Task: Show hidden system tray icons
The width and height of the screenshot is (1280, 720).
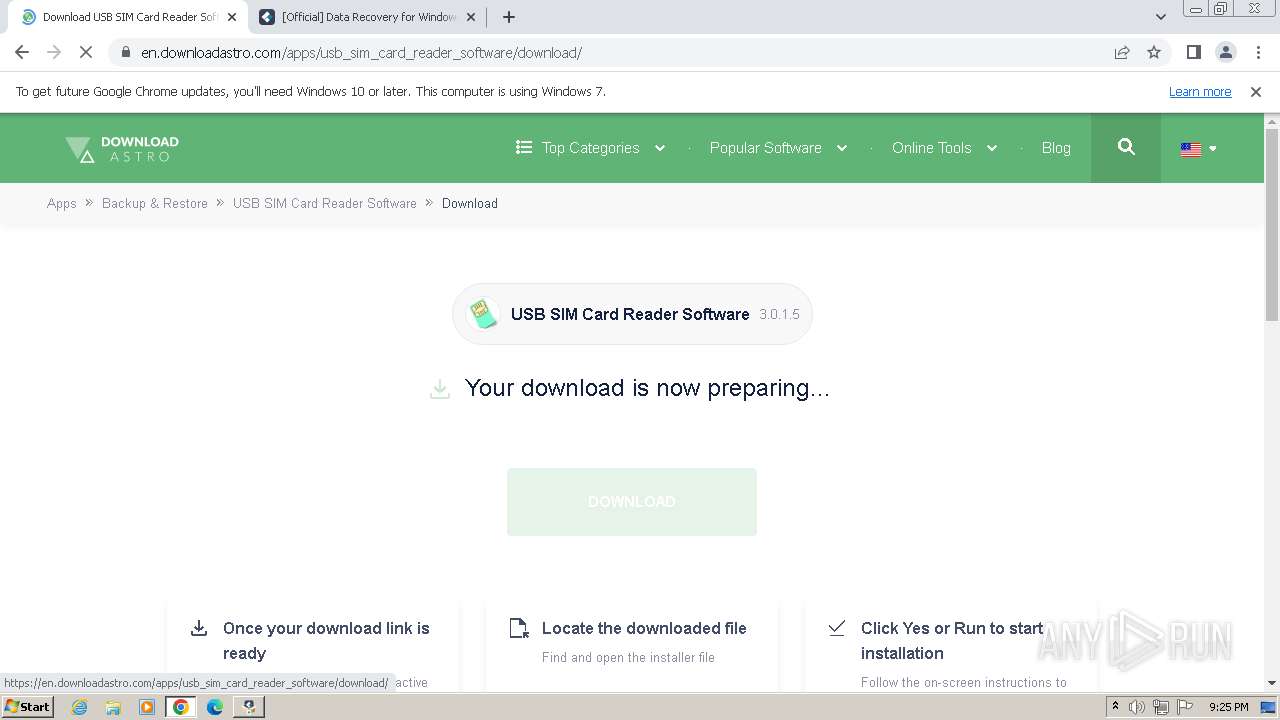Action: [x=1115, y=707]
